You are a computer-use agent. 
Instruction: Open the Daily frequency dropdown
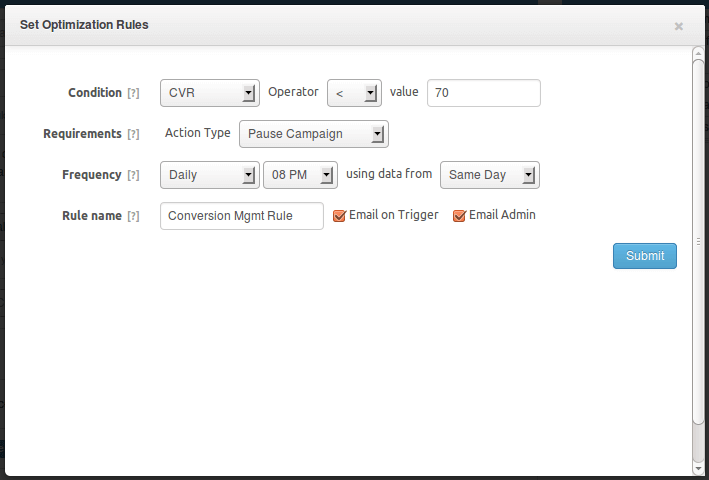(209, 175)
